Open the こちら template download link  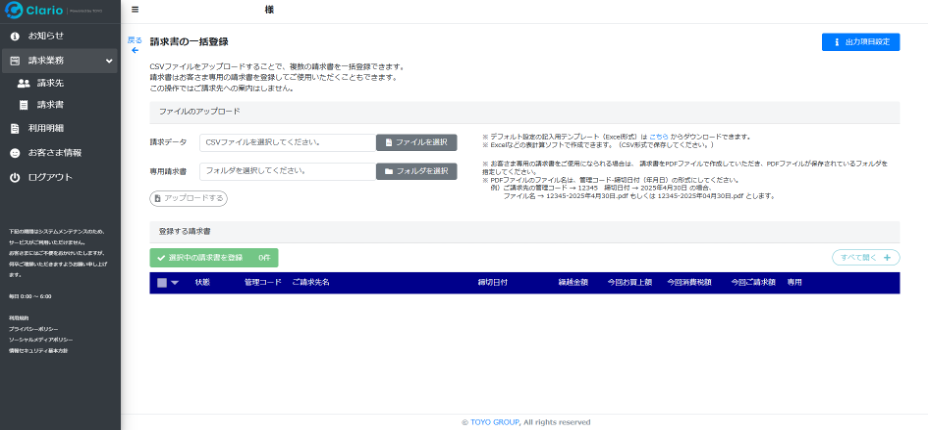tap(659, 137)
